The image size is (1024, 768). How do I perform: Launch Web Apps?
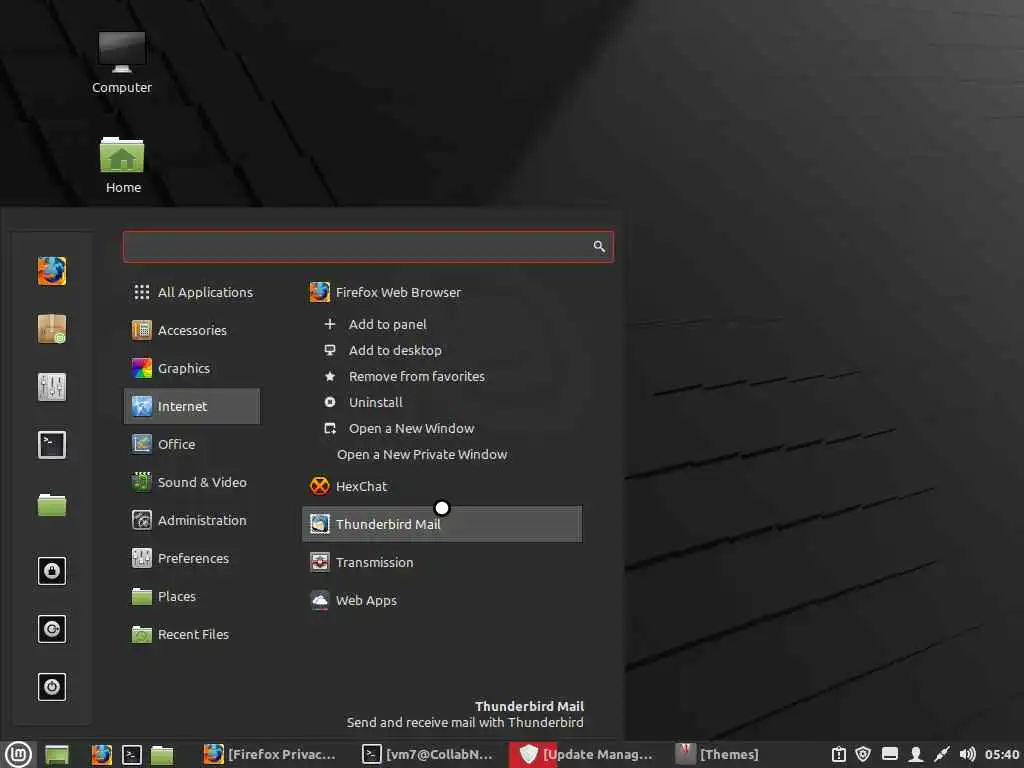(442, 600)
